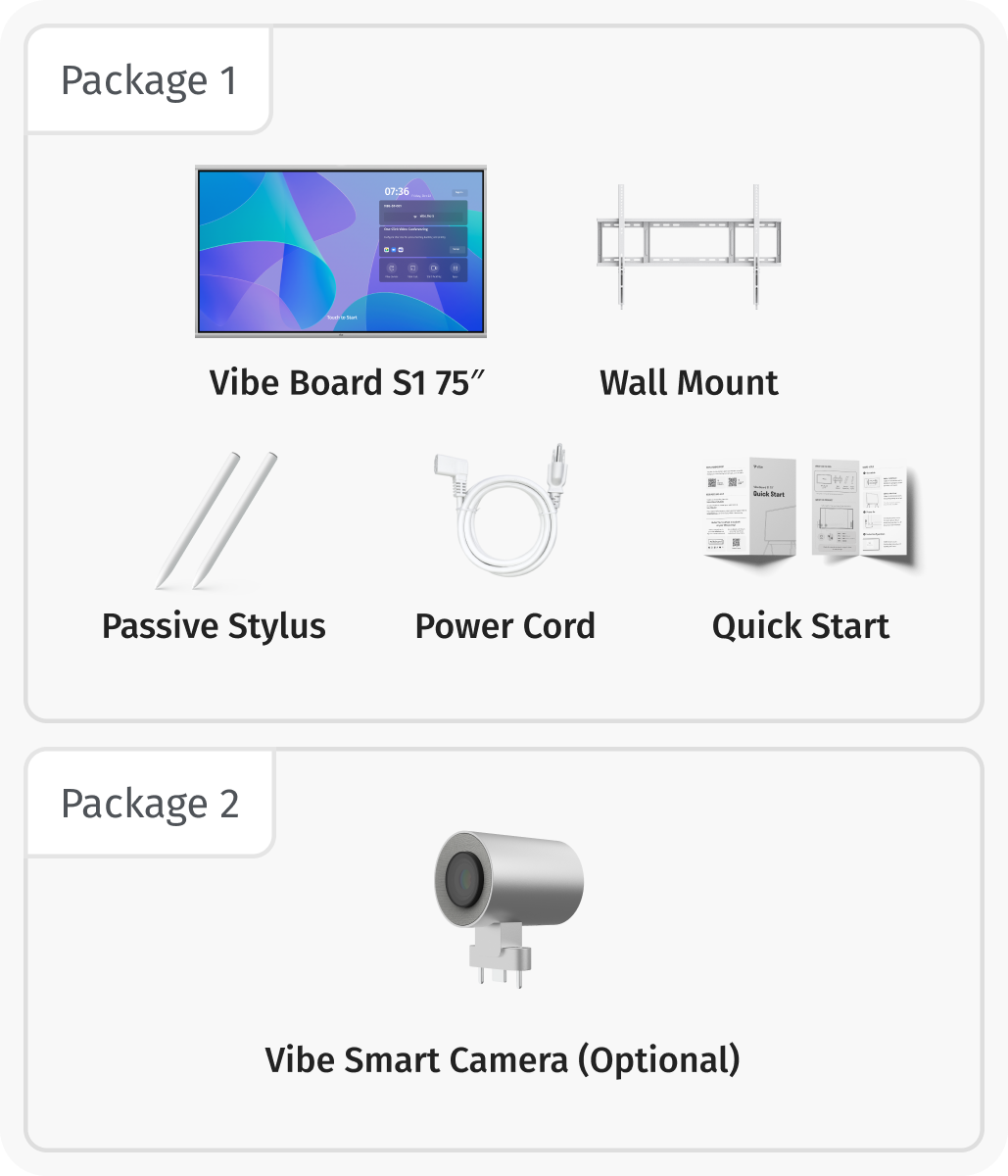Select the Package 2 tab label

click(150, 804)
